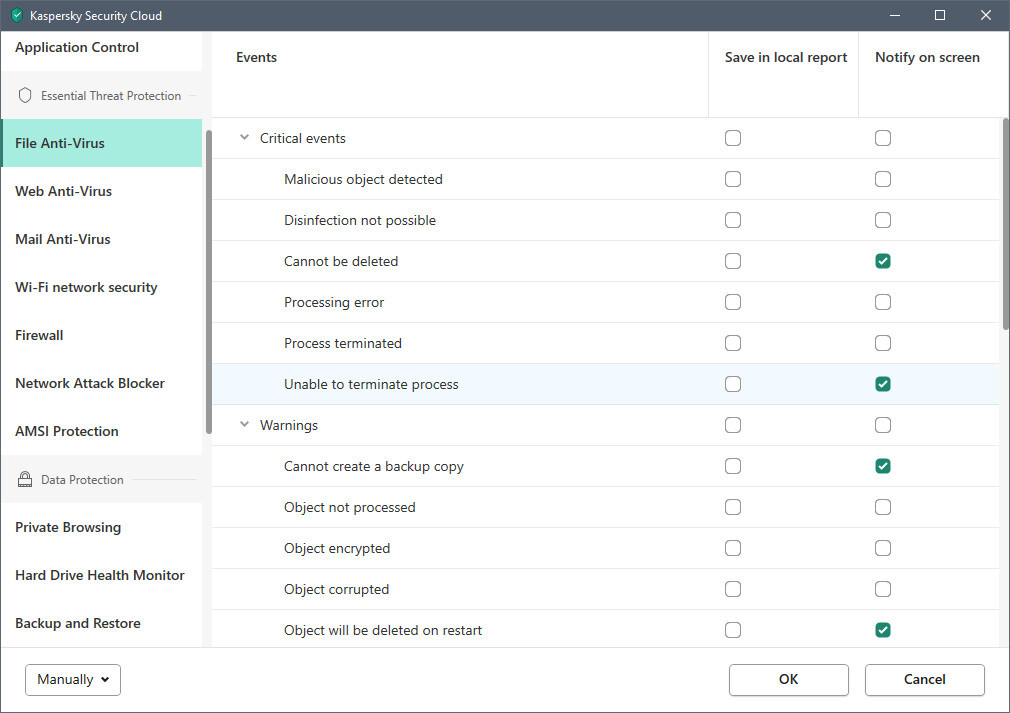Maximize the Kaspersky Security Cloud window
1010x713 pixels.
coord(940,15)
